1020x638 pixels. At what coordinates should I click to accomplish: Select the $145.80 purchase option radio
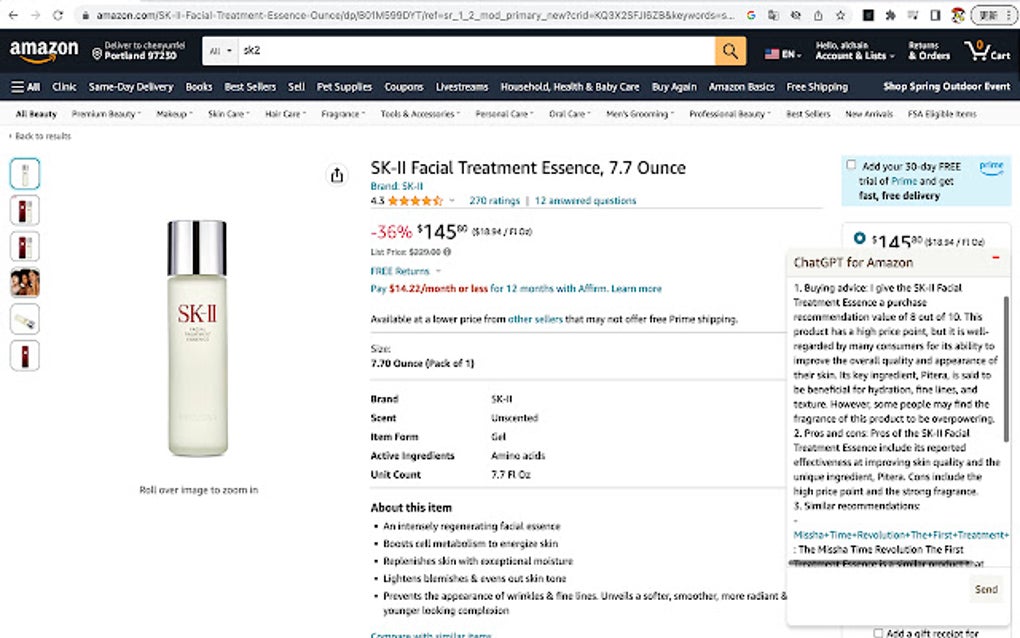[x=859, y=239]
